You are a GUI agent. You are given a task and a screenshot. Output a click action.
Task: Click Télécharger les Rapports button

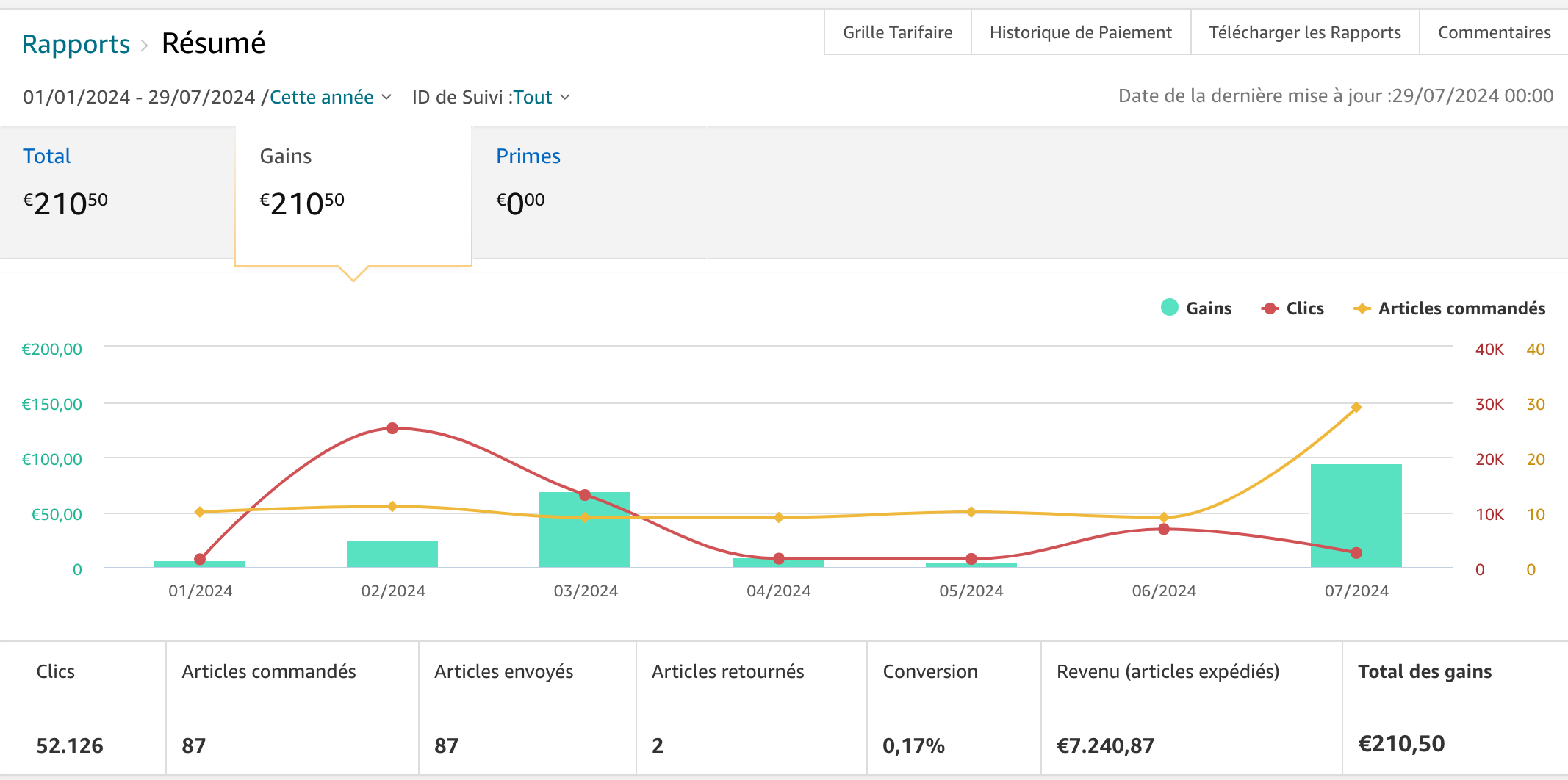click(1304, 32)
